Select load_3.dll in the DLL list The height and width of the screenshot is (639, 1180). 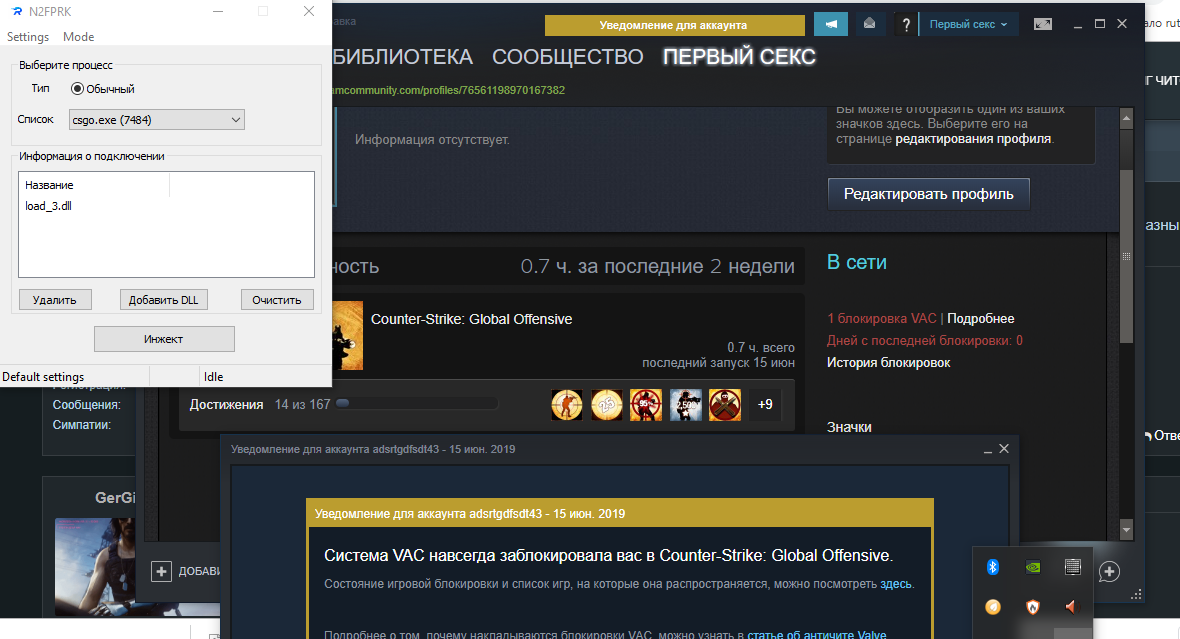point(48,205)
